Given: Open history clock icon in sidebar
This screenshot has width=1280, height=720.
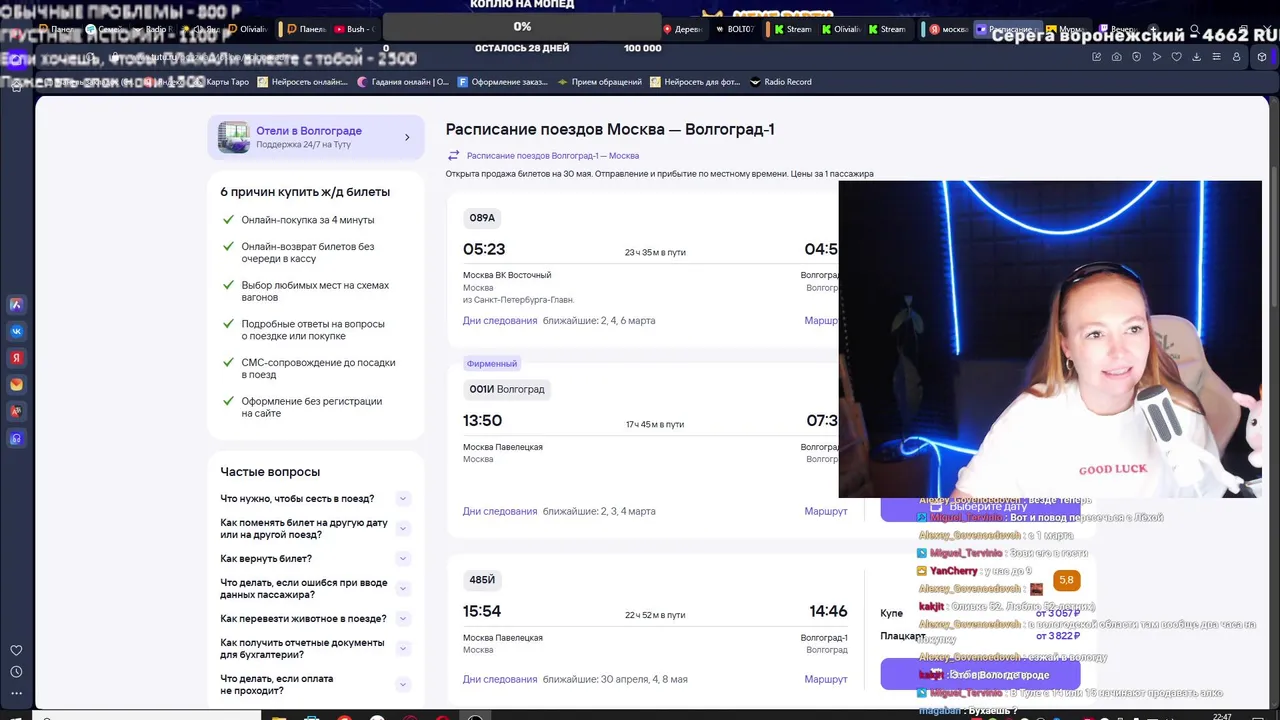Looking at the screenshot, I should 16,672.
